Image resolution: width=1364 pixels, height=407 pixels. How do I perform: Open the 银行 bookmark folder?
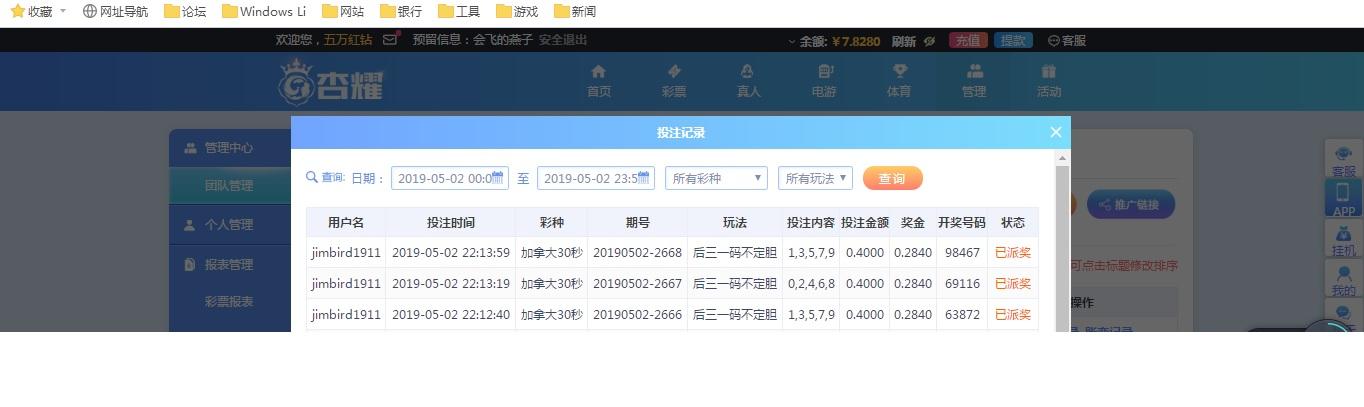[401, 11]
